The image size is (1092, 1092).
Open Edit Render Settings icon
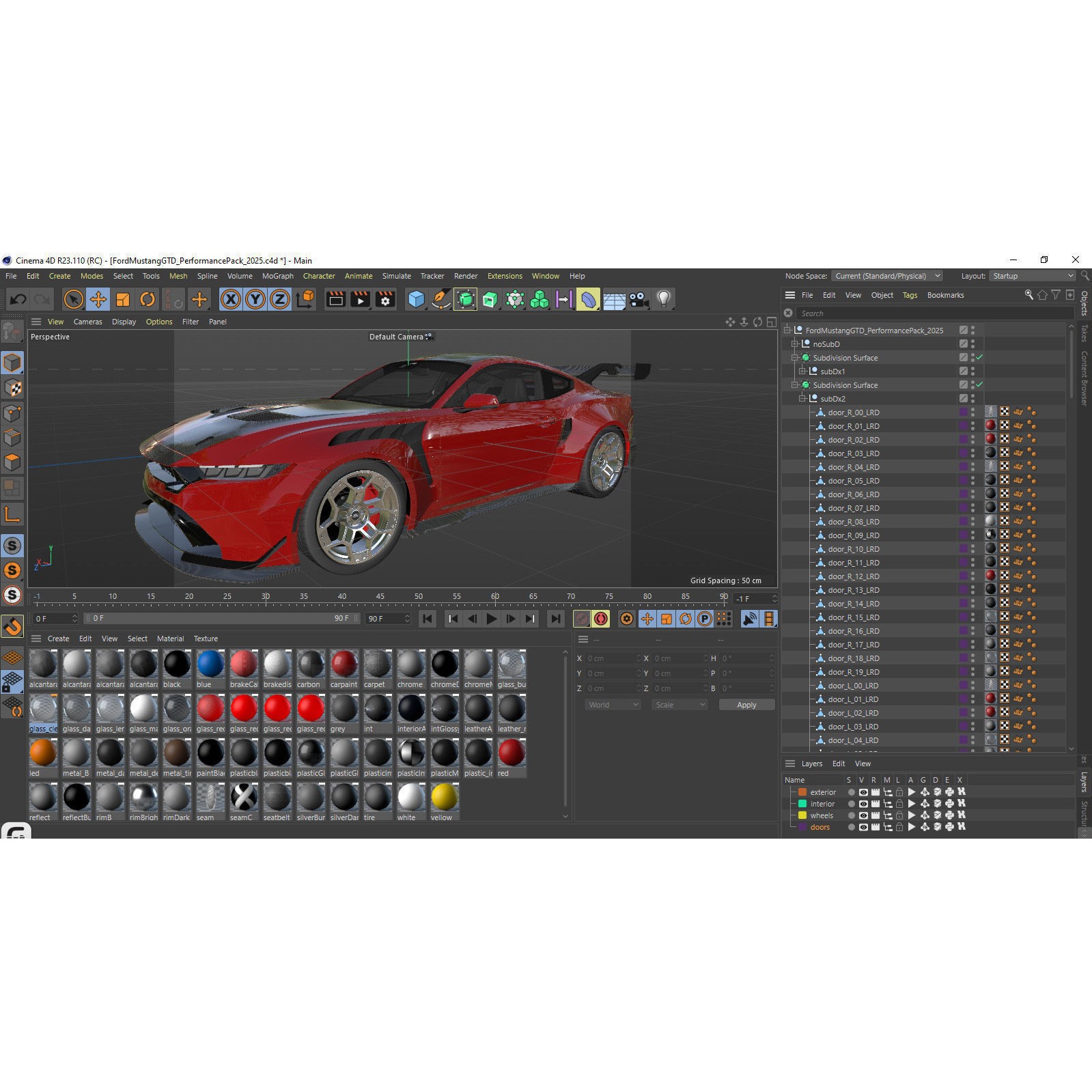(385, 299)
